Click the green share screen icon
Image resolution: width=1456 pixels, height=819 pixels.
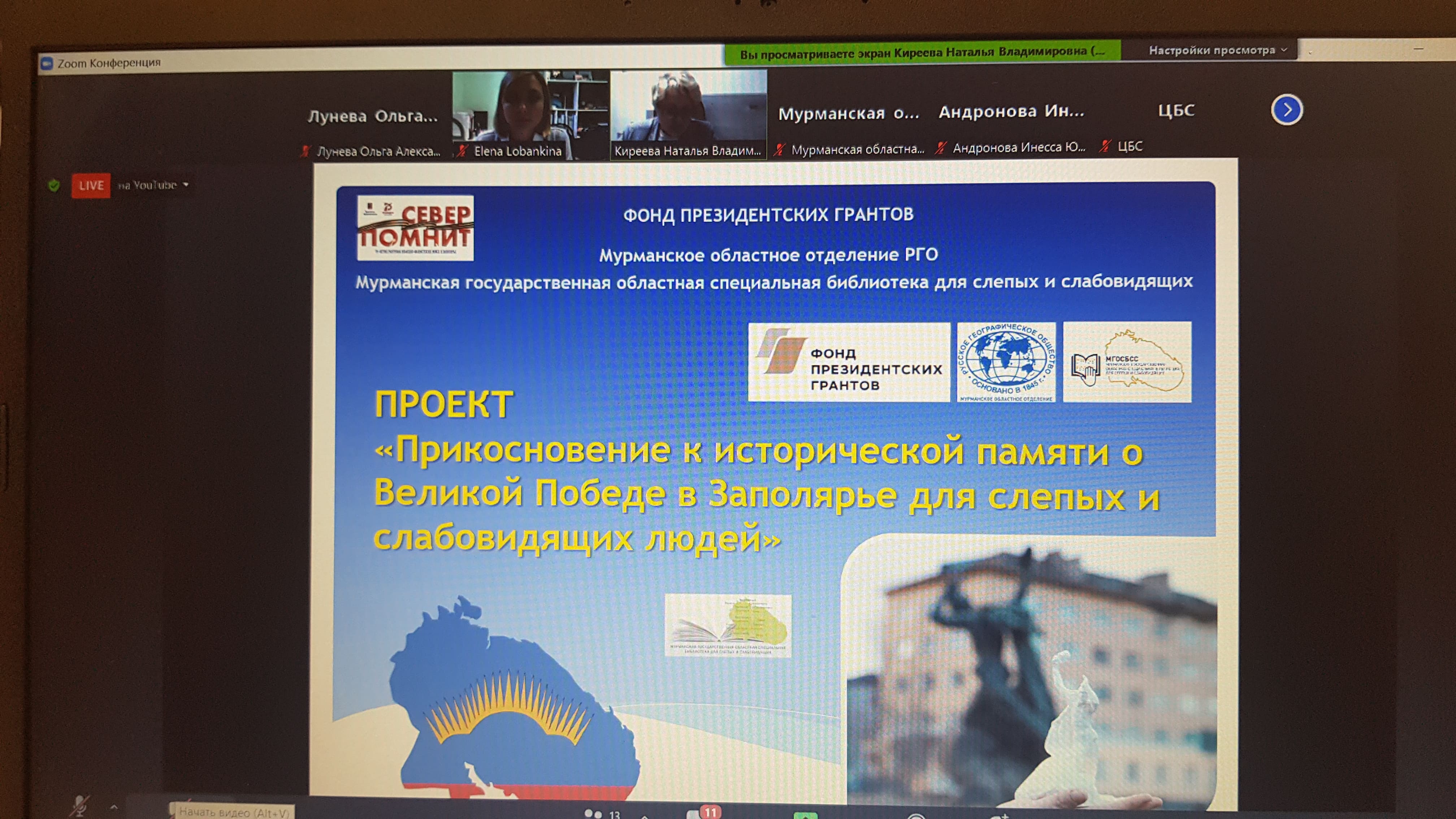[805, 815]
